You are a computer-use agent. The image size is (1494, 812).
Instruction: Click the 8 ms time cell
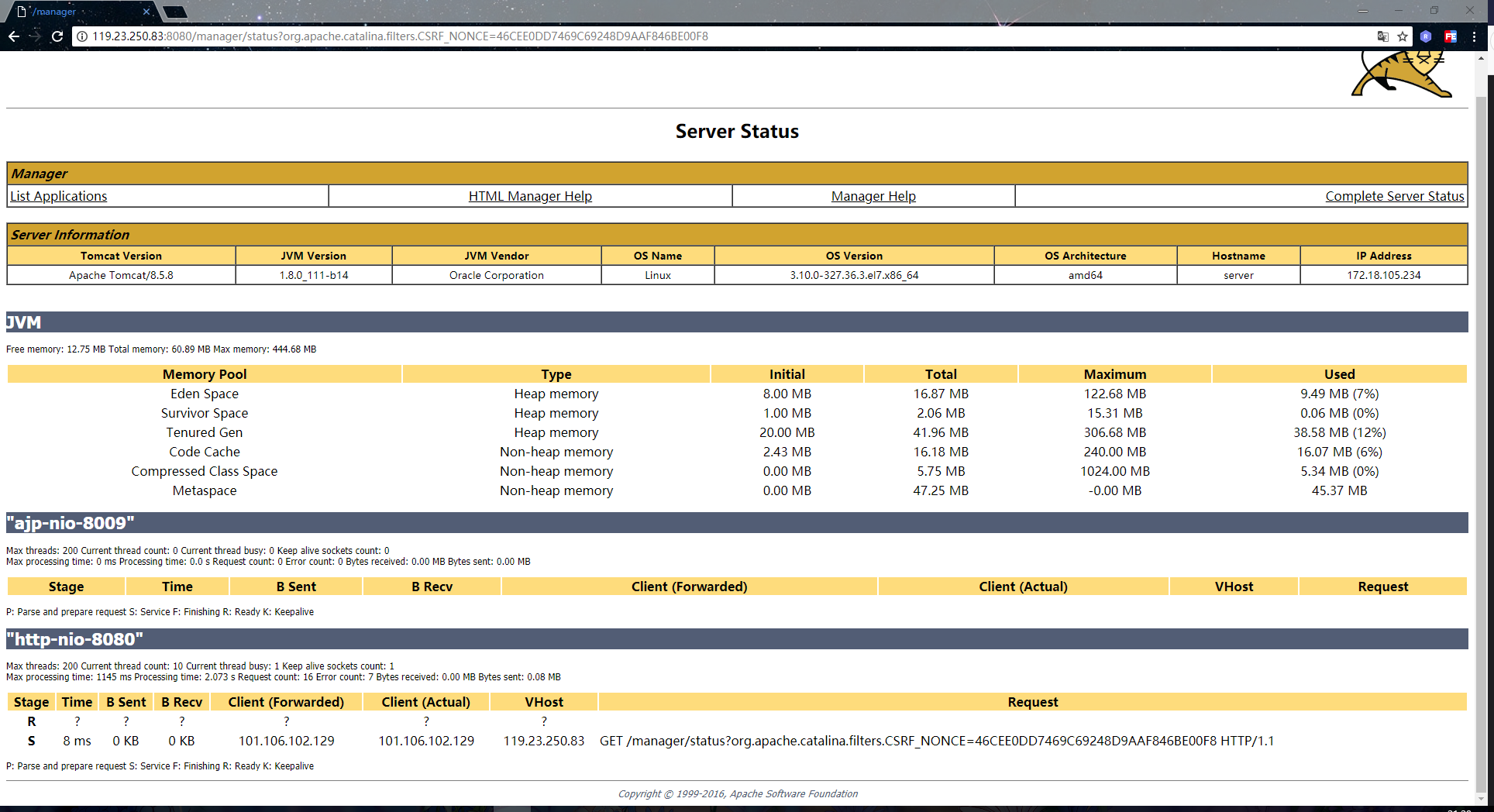(77, 741)
